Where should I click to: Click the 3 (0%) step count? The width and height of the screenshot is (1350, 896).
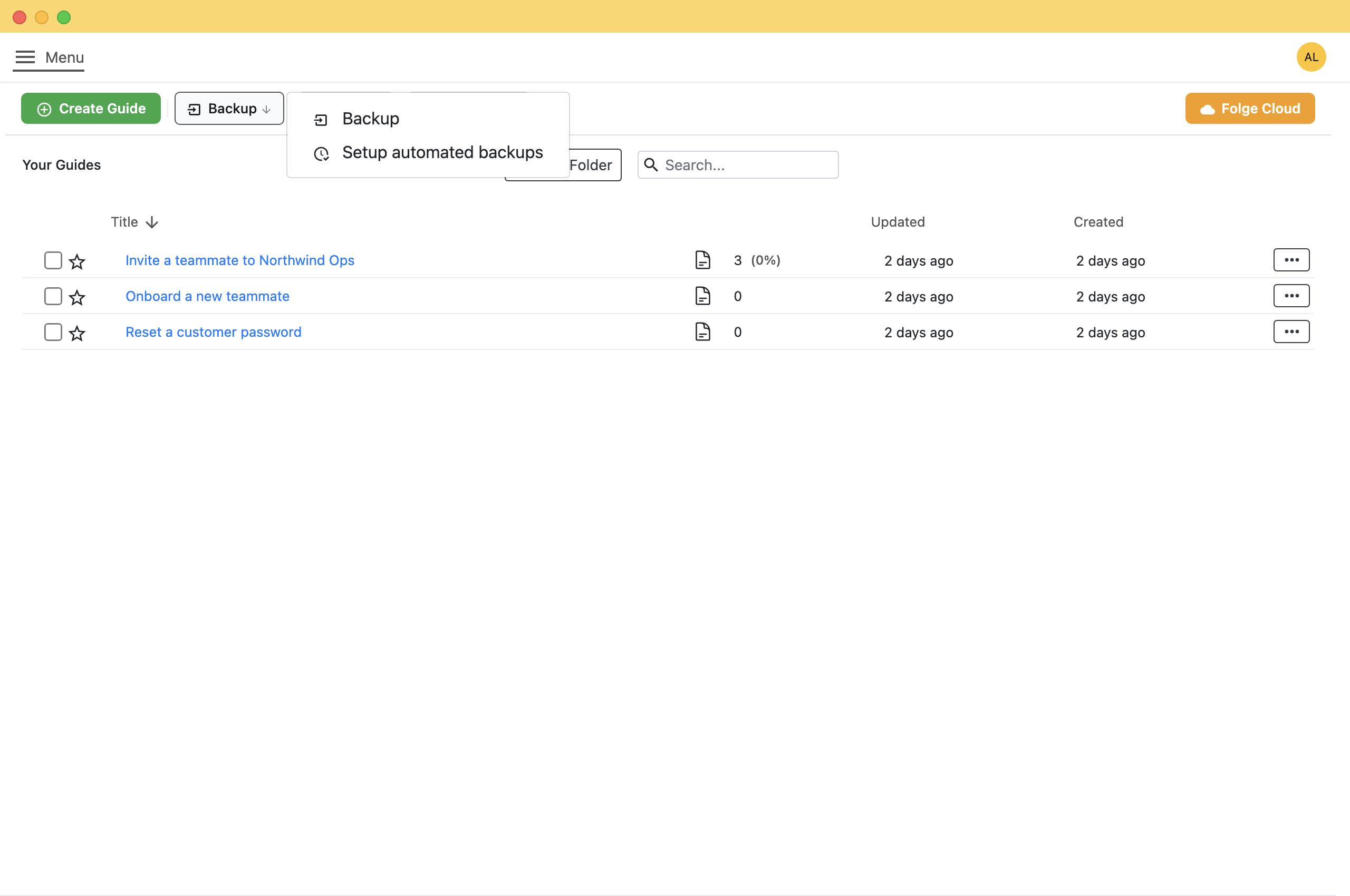coord(757,260)
